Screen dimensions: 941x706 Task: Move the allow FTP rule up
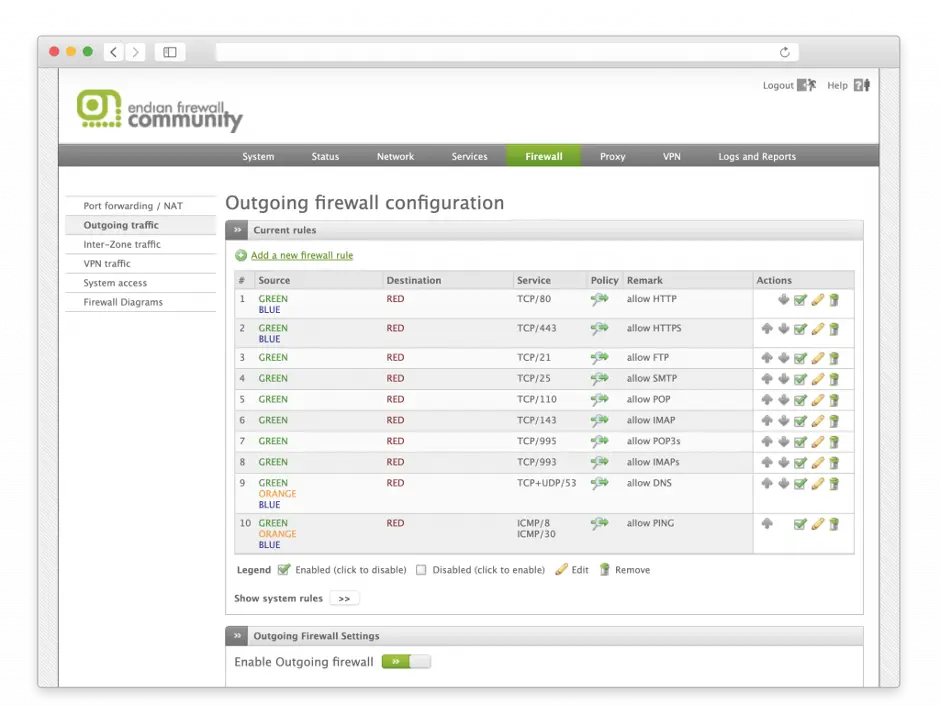pos(767,358)
